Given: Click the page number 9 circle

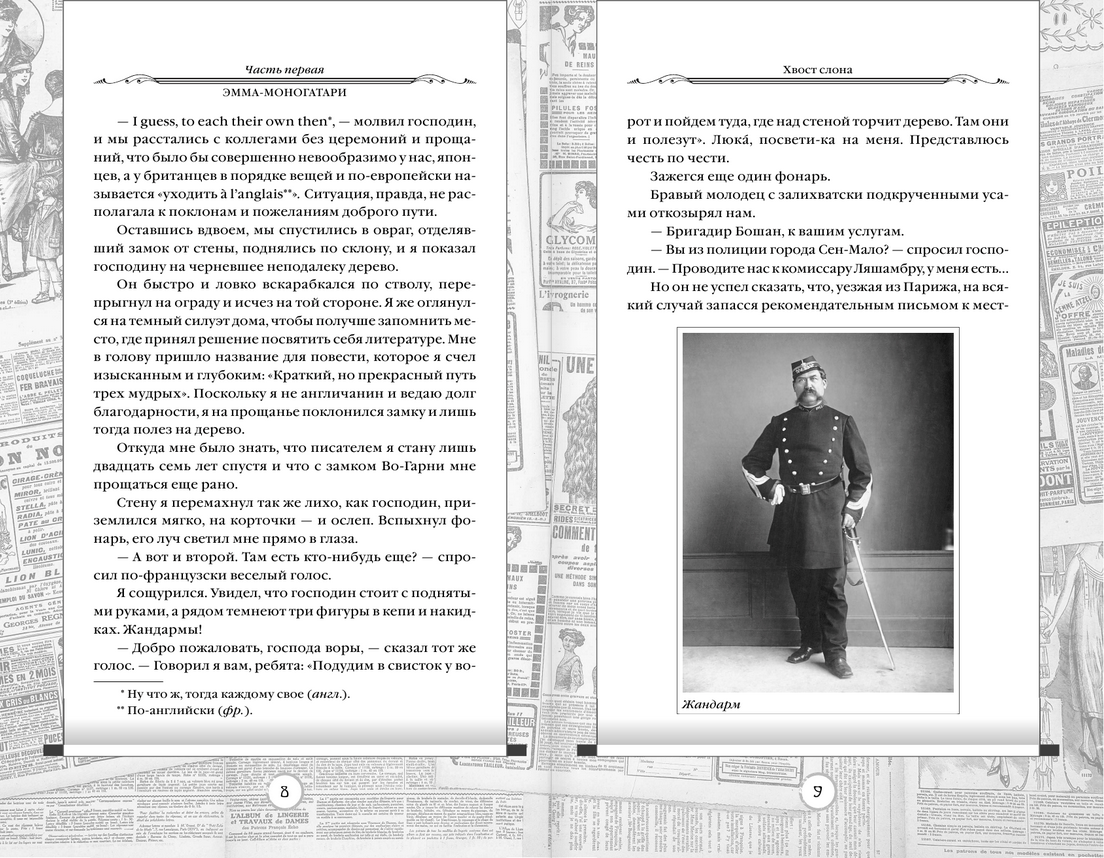Looking at the screenshot, I should click(x=817, y=793).
